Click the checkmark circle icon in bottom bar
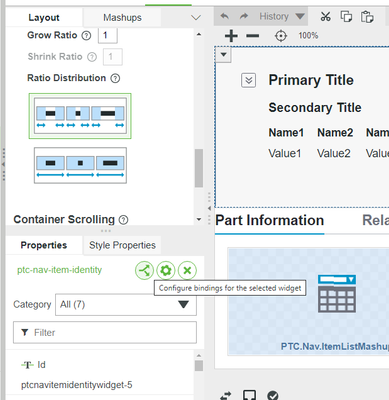389x400 pixels. [x=273, y=395]
